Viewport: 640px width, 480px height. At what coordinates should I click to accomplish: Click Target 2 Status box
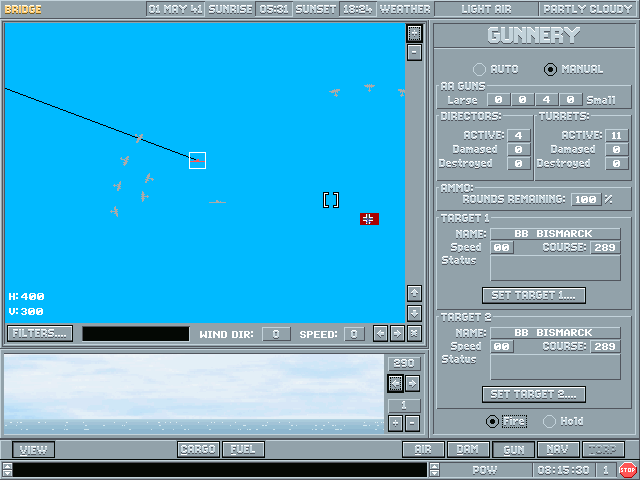pos(555,367)
